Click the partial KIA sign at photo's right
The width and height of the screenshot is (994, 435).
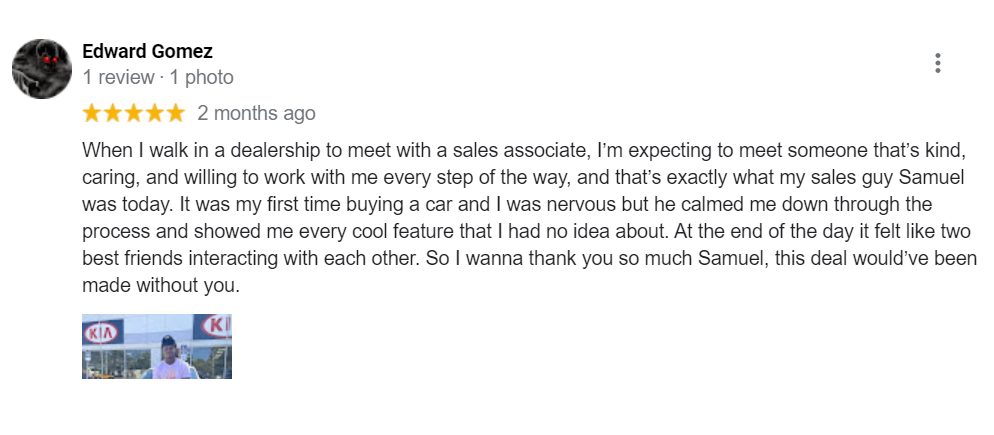pyautogui.click(x=215, y=327)
